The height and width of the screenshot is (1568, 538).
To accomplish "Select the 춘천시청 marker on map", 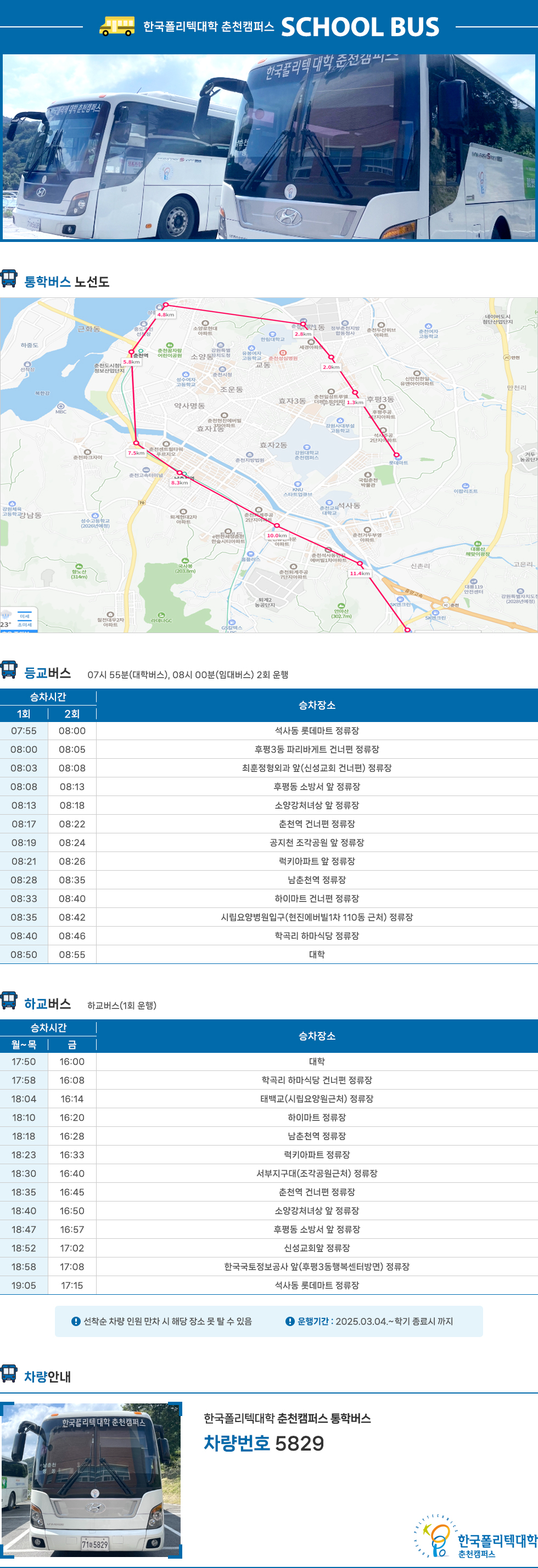I will click(222, 371).
